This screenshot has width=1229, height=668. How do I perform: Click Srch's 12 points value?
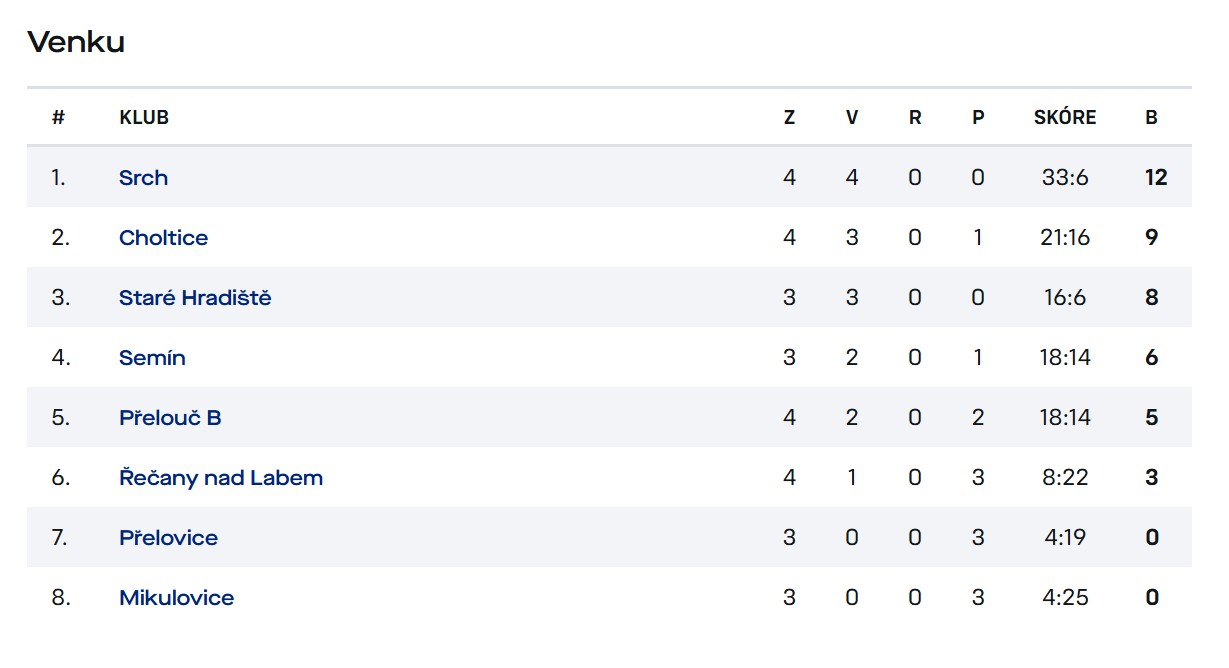pyautogui.click(x=1156, y=178)
